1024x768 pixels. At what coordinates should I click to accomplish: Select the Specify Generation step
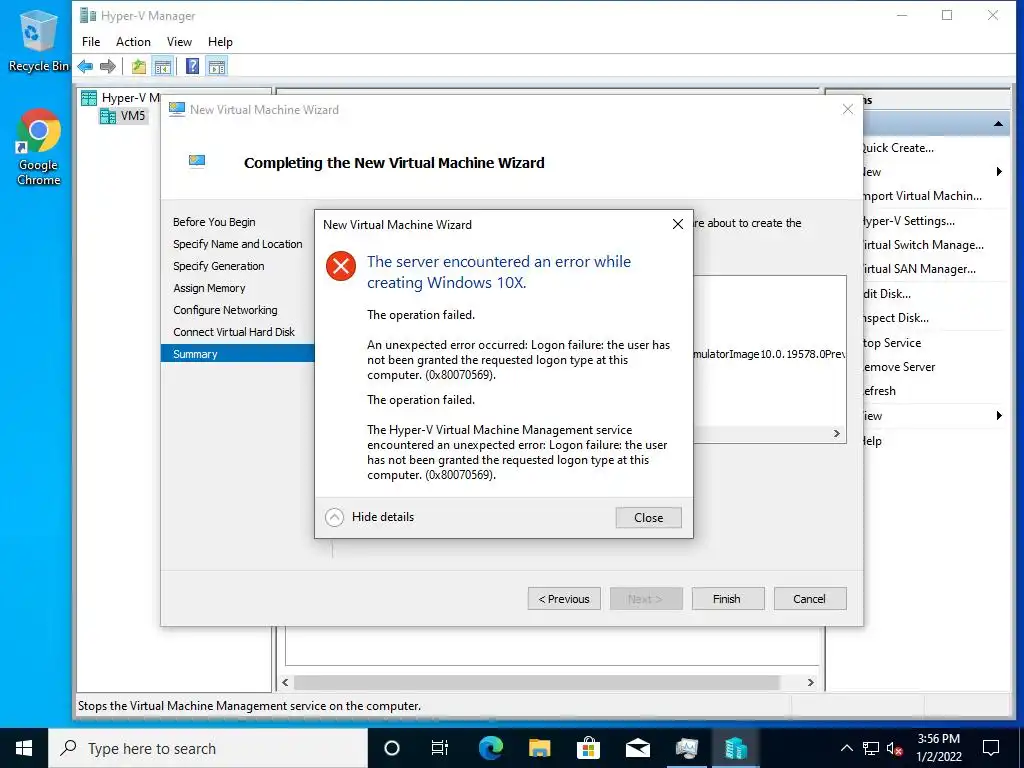point(219,266)
